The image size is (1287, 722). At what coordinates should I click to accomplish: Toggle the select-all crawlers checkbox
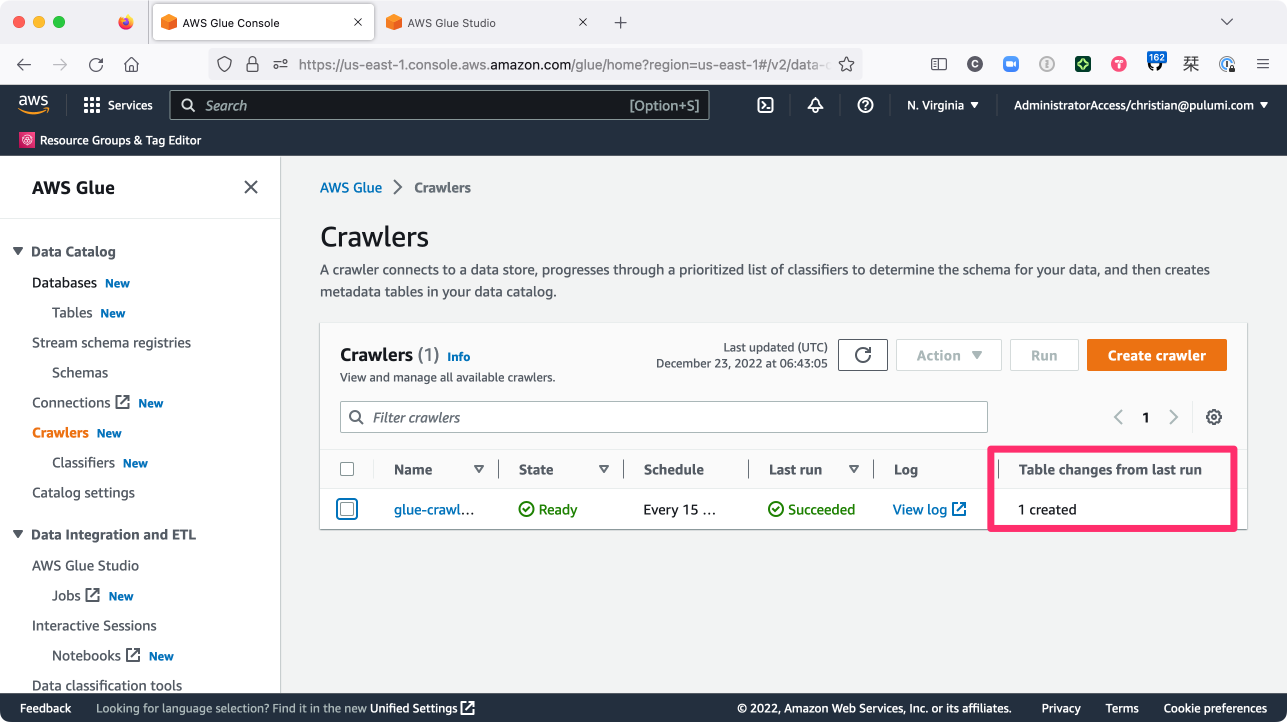347,469
